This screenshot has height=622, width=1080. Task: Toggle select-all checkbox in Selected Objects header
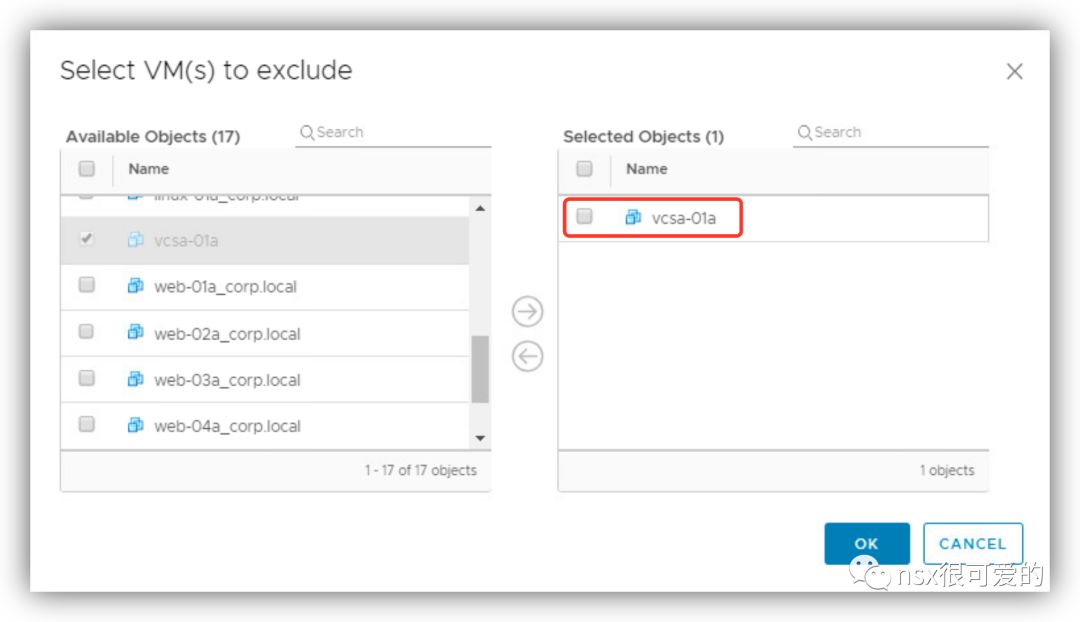coord(584,169)
